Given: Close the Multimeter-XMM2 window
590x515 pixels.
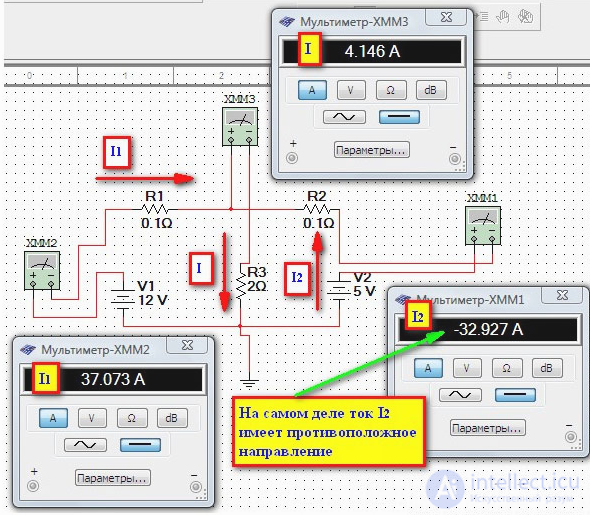Looking at the screenshot, I should [187, 345].
